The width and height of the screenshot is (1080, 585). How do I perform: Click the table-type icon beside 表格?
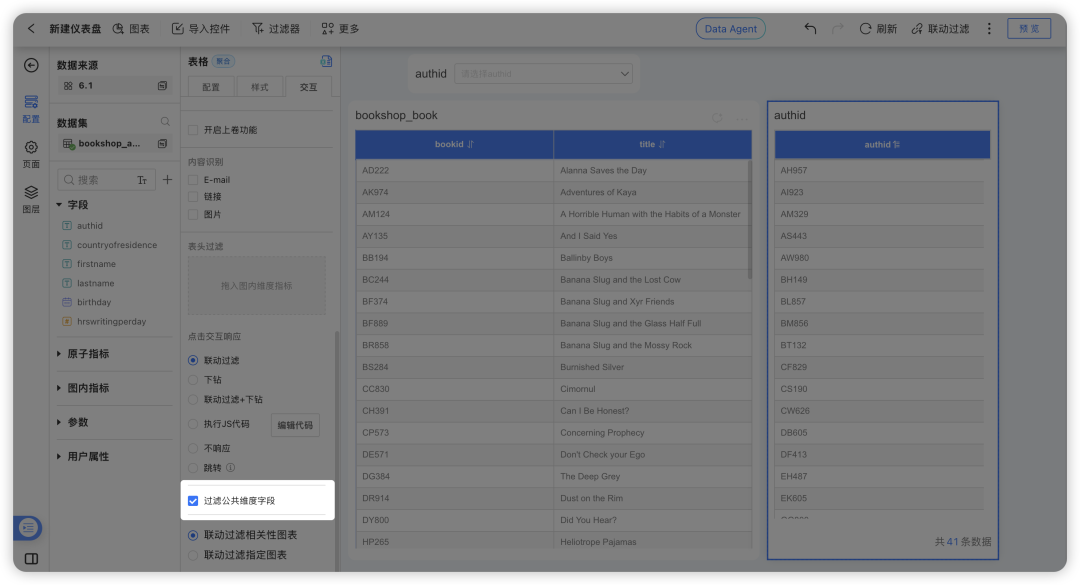pos(326,61)
